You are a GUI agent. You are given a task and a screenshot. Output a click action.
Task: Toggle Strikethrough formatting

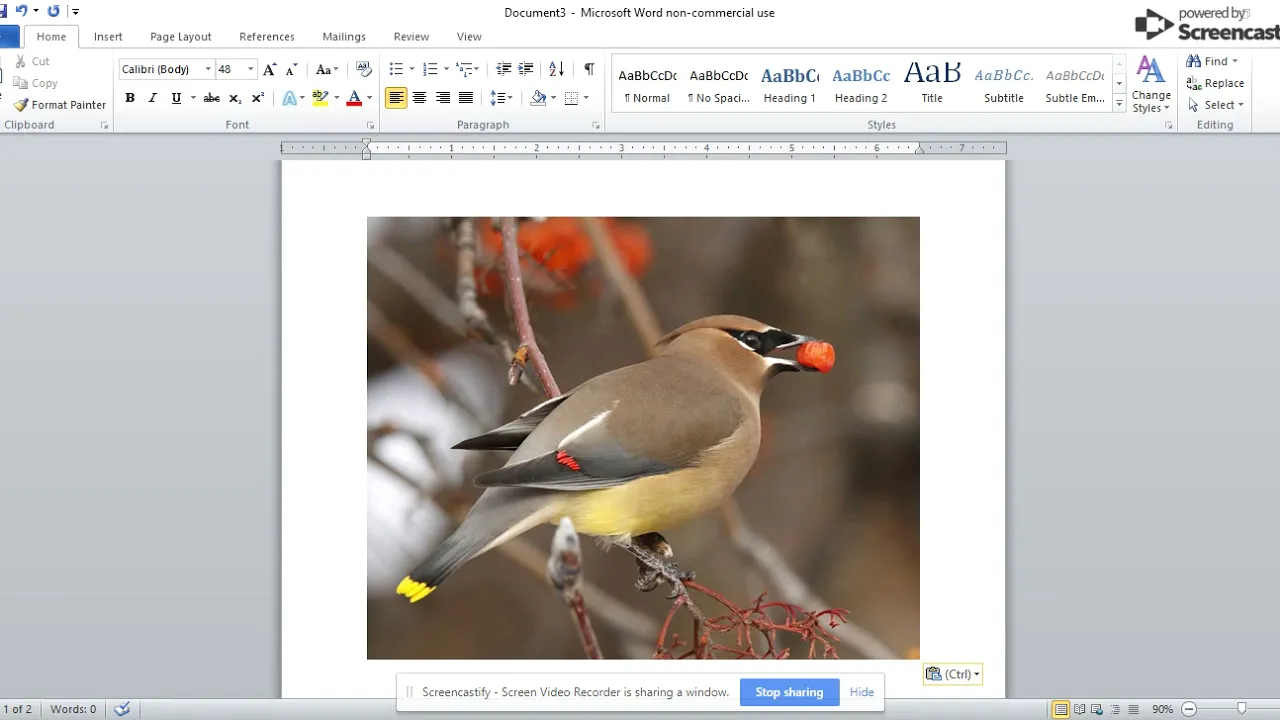pos(211,98)
